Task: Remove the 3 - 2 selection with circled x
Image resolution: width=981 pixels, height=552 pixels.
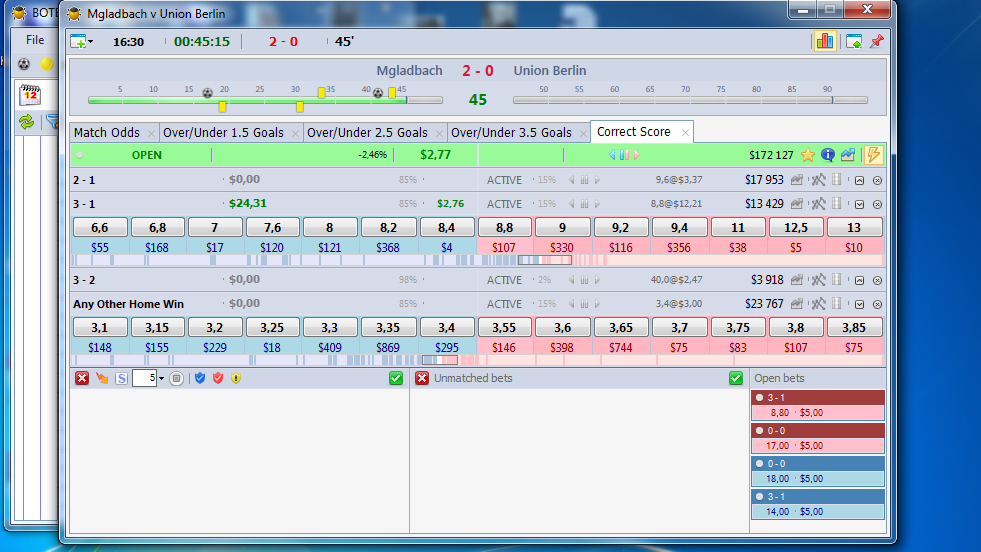Action: [877, 280]
